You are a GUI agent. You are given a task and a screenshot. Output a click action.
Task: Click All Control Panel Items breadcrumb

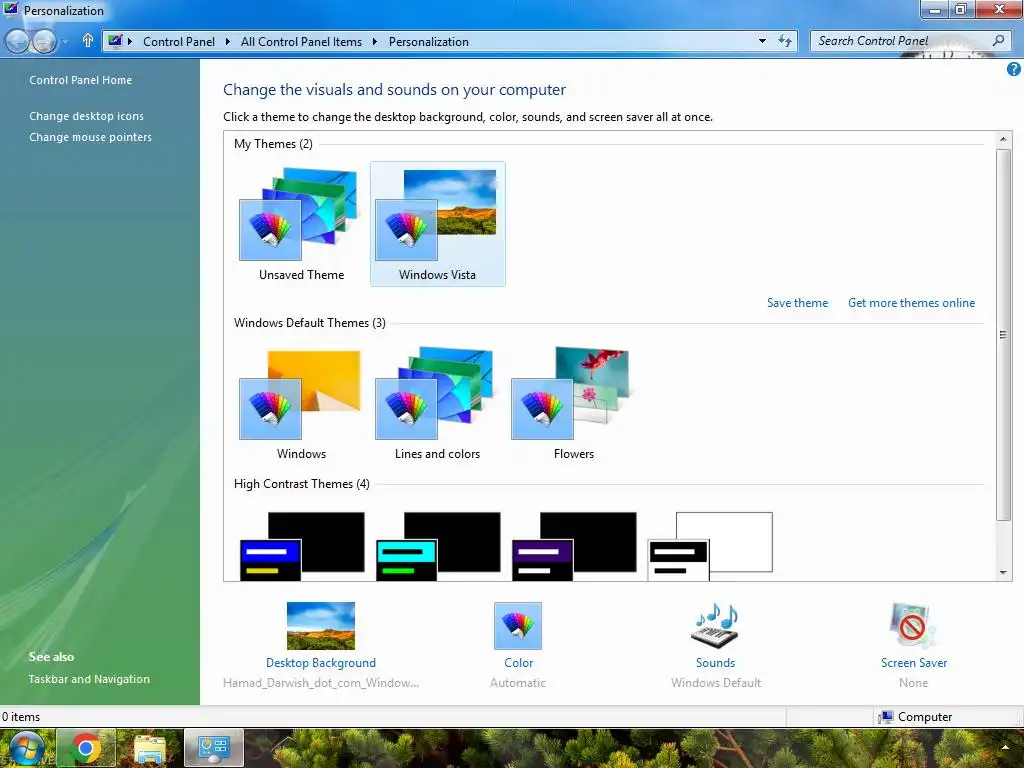coord(301,42)
